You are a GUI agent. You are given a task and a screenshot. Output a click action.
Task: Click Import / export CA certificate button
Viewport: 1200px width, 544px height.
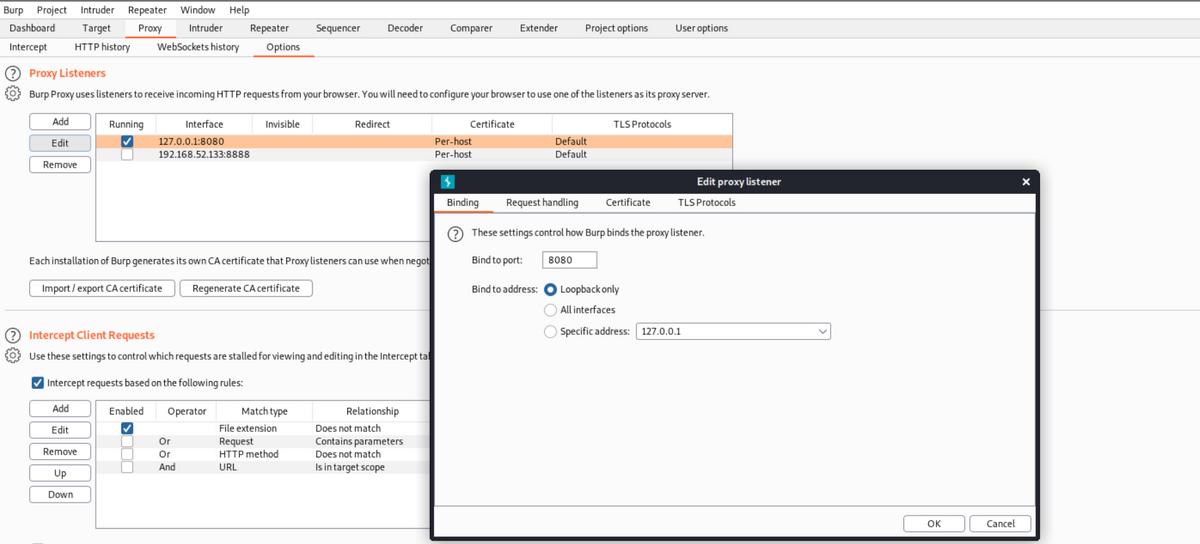pyautogui.click(x=100, y=288)
